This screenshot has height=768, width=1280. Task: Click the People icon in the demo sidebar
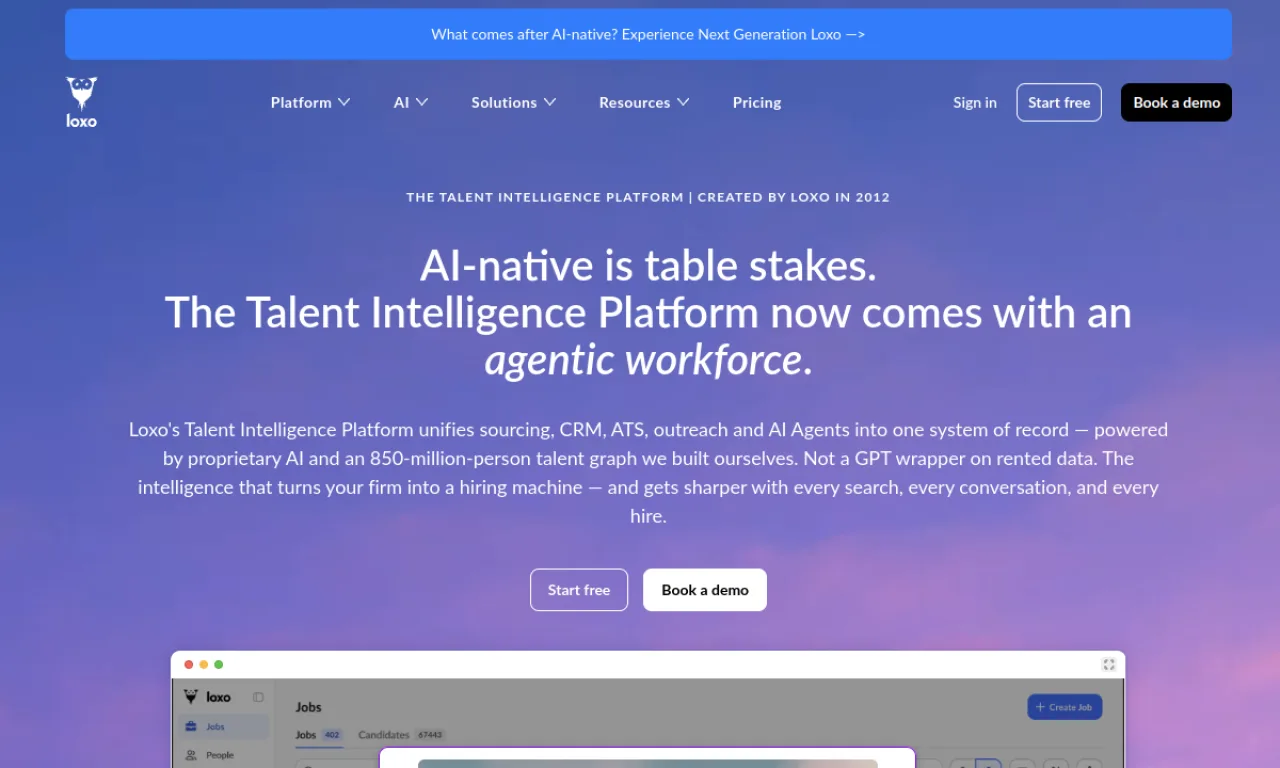191,755
